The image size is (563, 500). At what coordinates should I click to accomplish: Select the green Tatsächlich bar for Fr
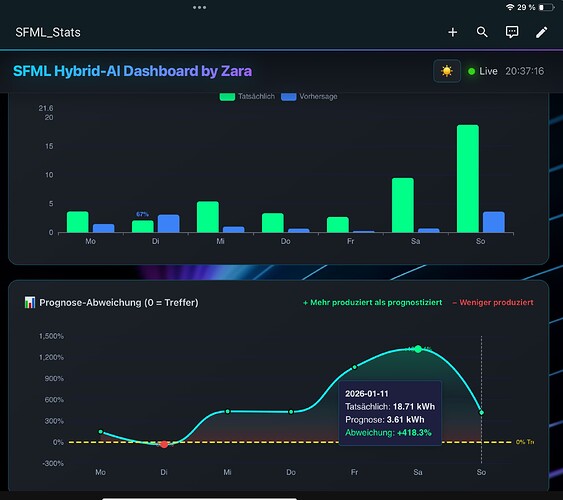pos(338,225)
